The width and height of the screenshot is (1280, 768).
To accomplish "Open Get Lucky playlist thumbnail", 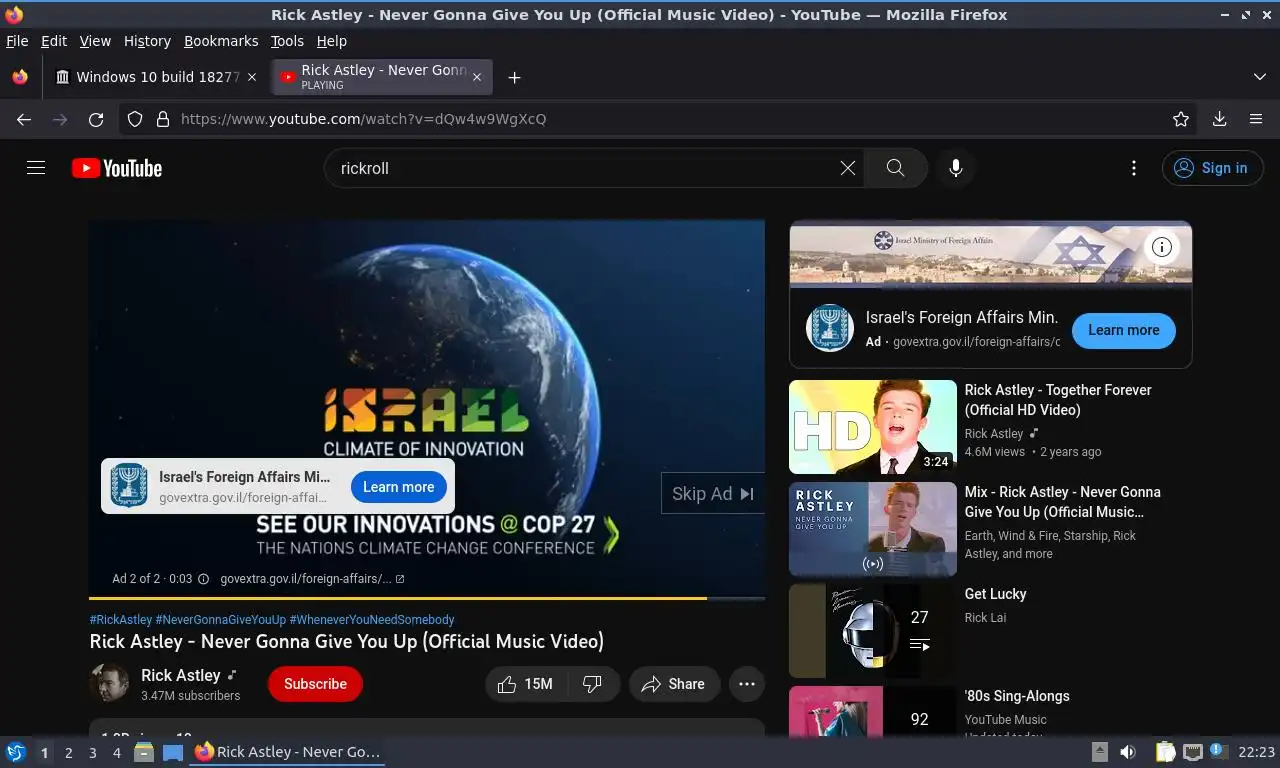I will point(873,631).
